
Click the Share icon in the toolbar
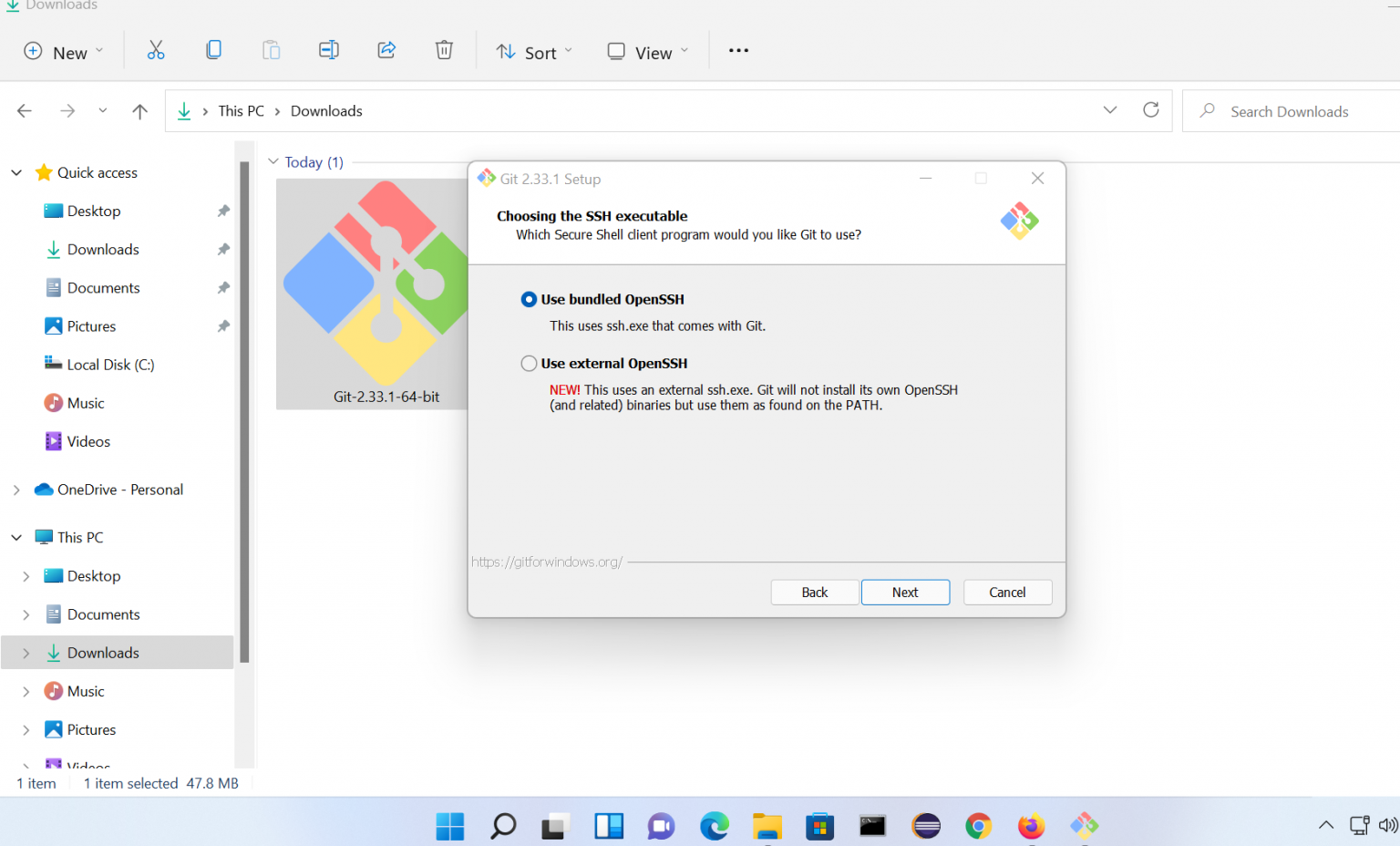pyautogui.click(x=386, y=50)
